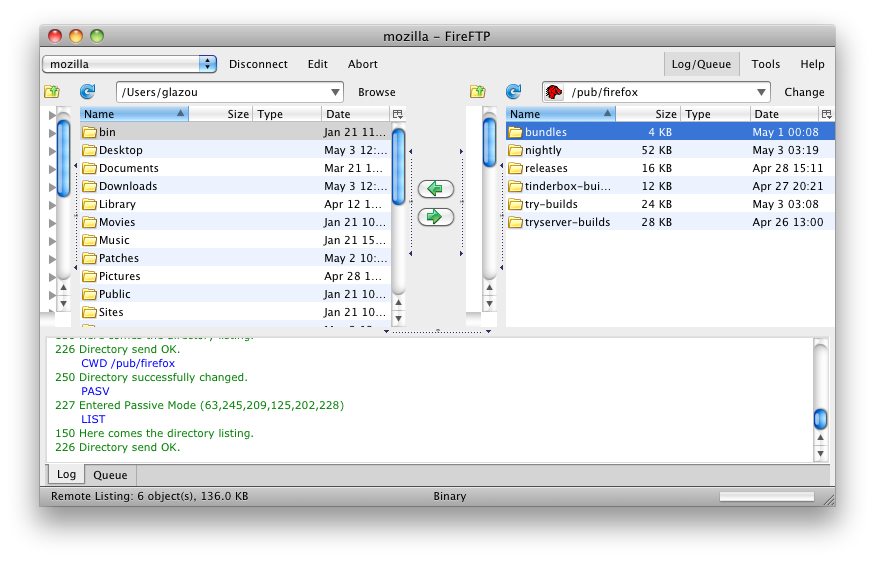The image size is (875, 561).
Task: Select the try-builds remote folder icon
Action: [516, 204]
